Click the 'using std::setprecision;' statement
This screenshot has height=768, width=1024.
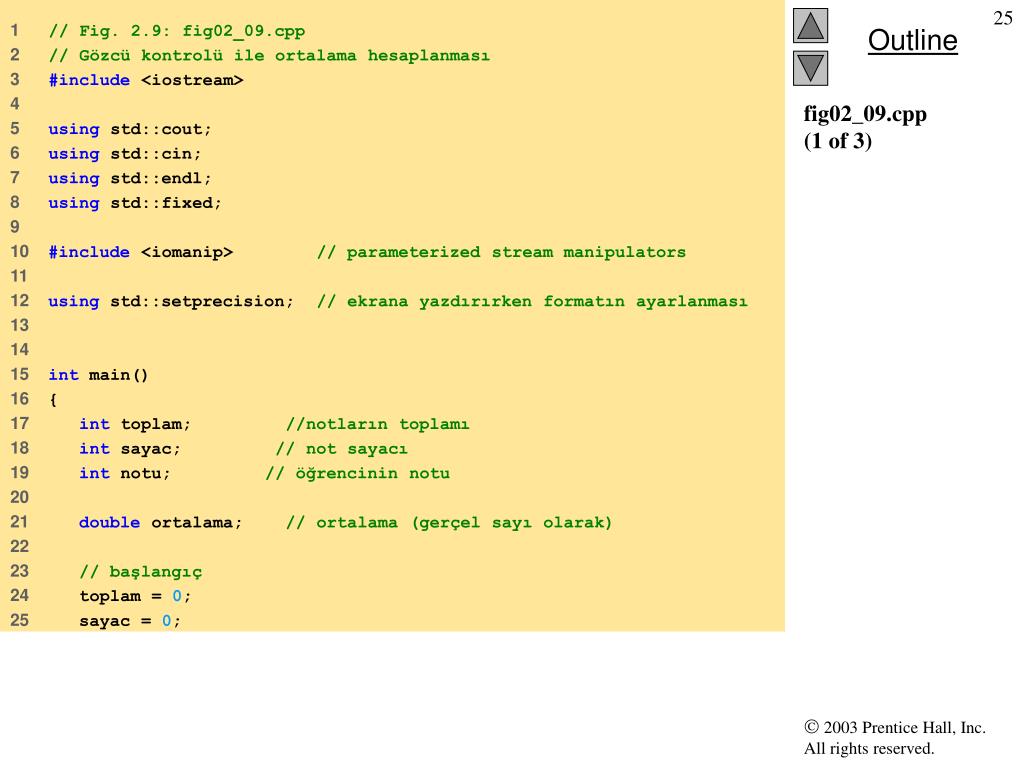(171, 302)
